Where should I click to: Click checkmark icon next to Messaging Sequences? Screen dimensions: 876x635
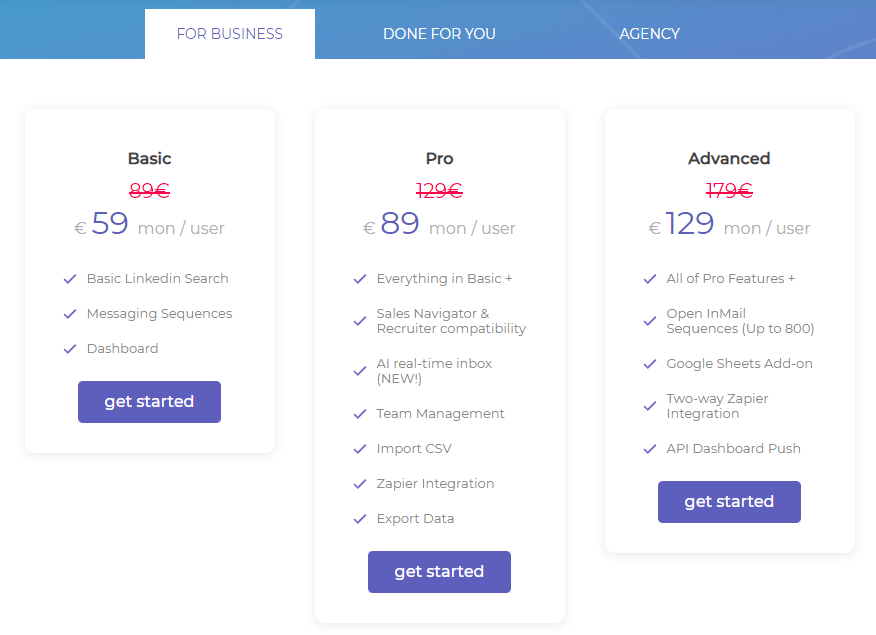(x=70, y=314)
